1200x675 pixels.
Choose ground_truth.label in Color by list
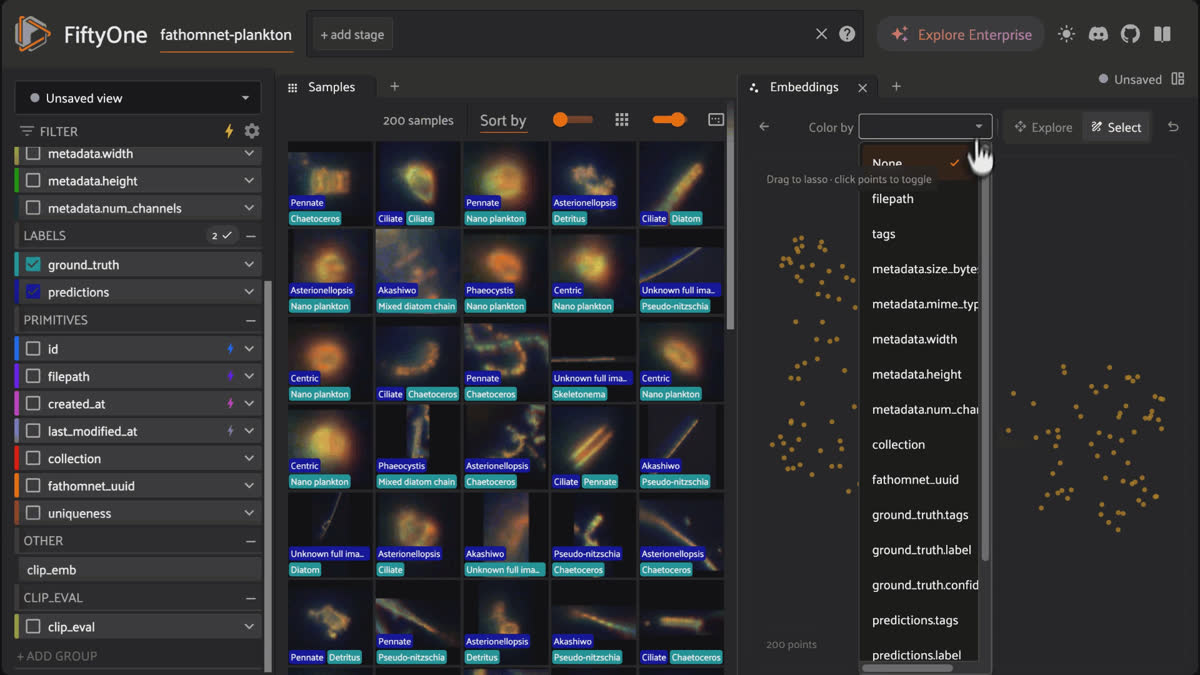pyautogui.click(x=922, y=550)
